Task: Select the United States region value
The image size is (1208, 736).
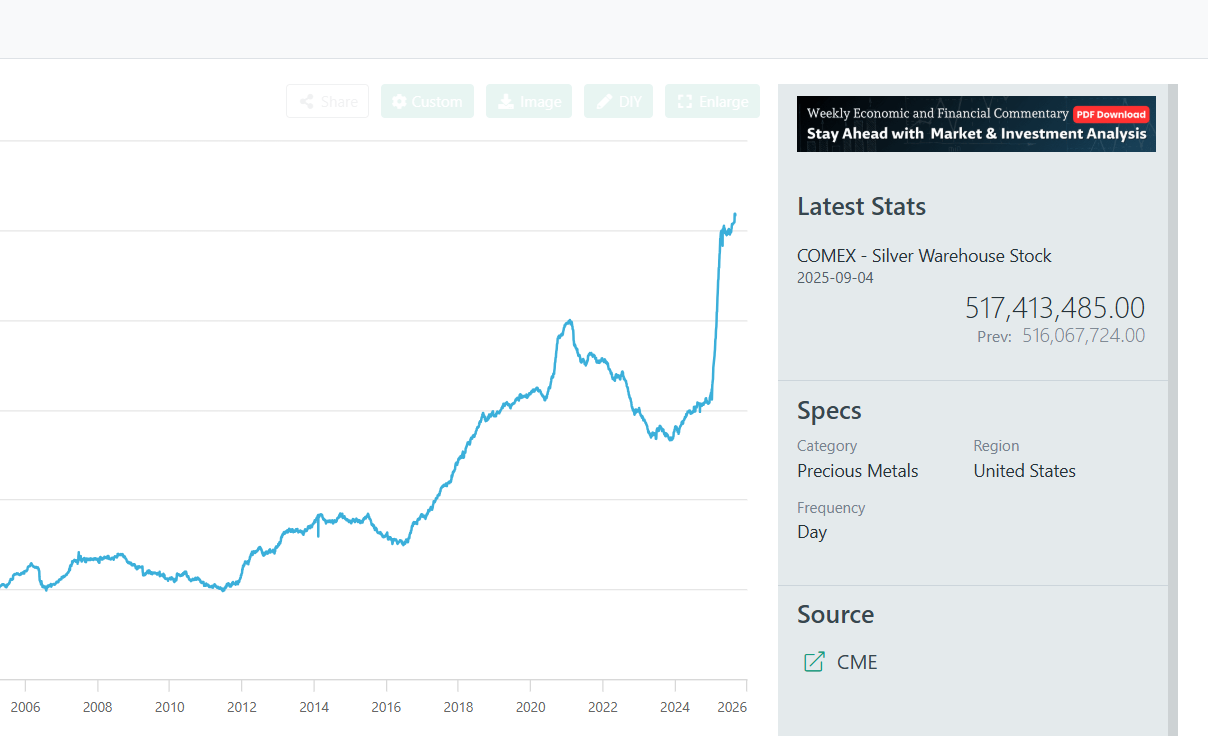Action: click(1024, 471)
